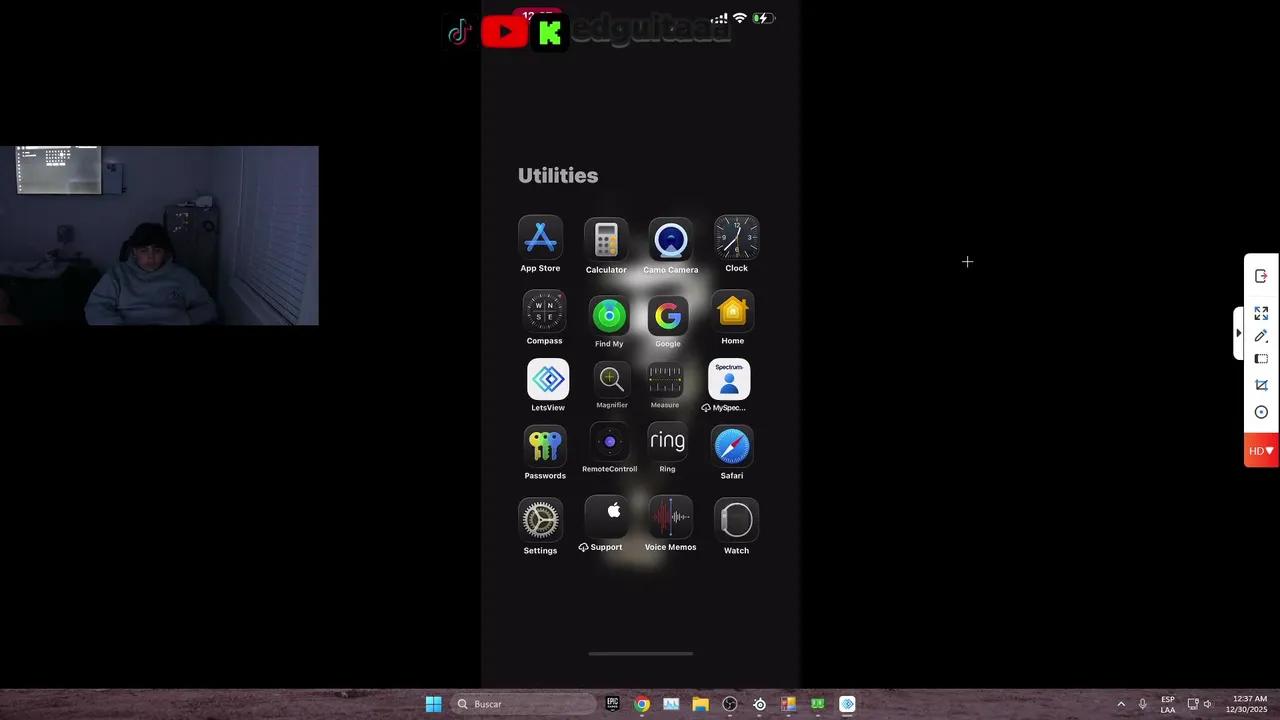Select the pen annotation tool
The height and width of the screenshot is (720, 1280).
pos(1261,336)
